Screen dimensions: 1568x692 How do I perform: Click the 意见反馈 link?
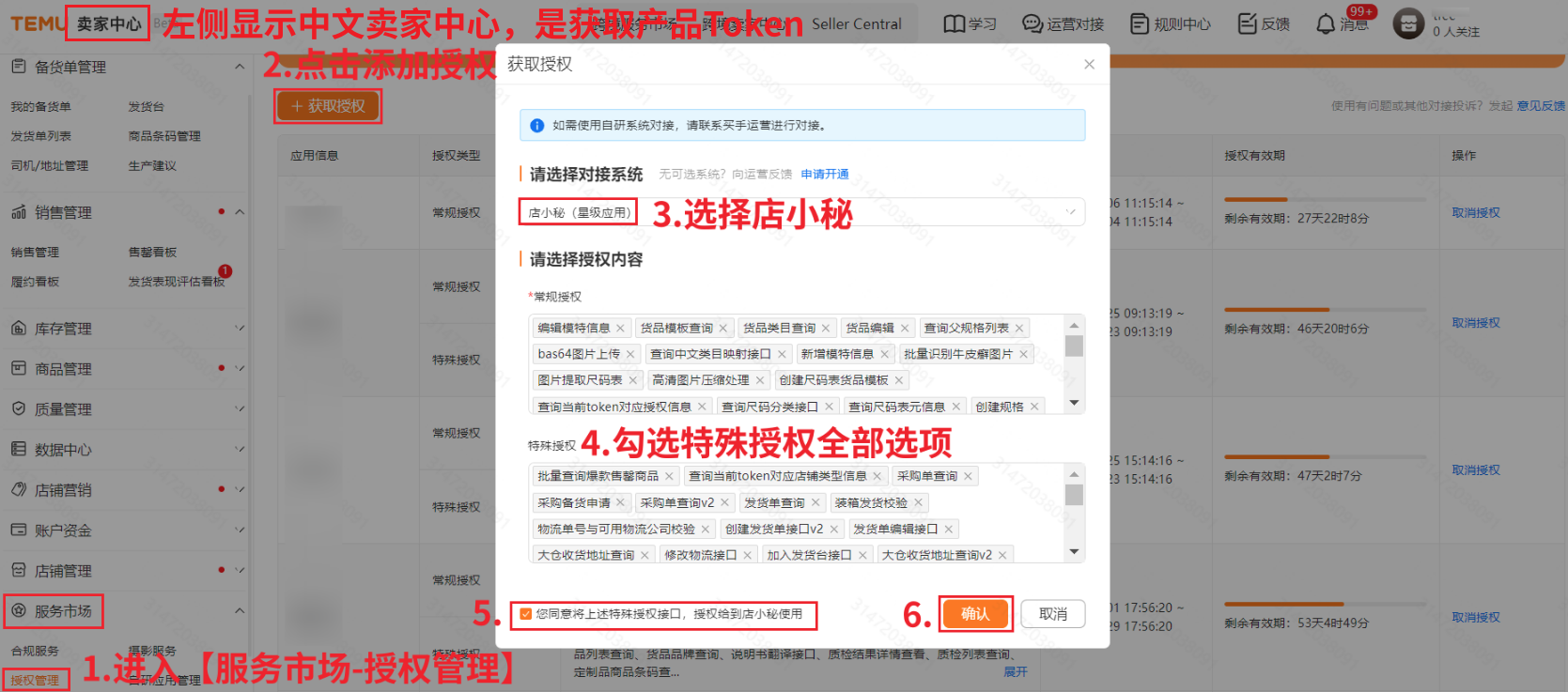1541,105
